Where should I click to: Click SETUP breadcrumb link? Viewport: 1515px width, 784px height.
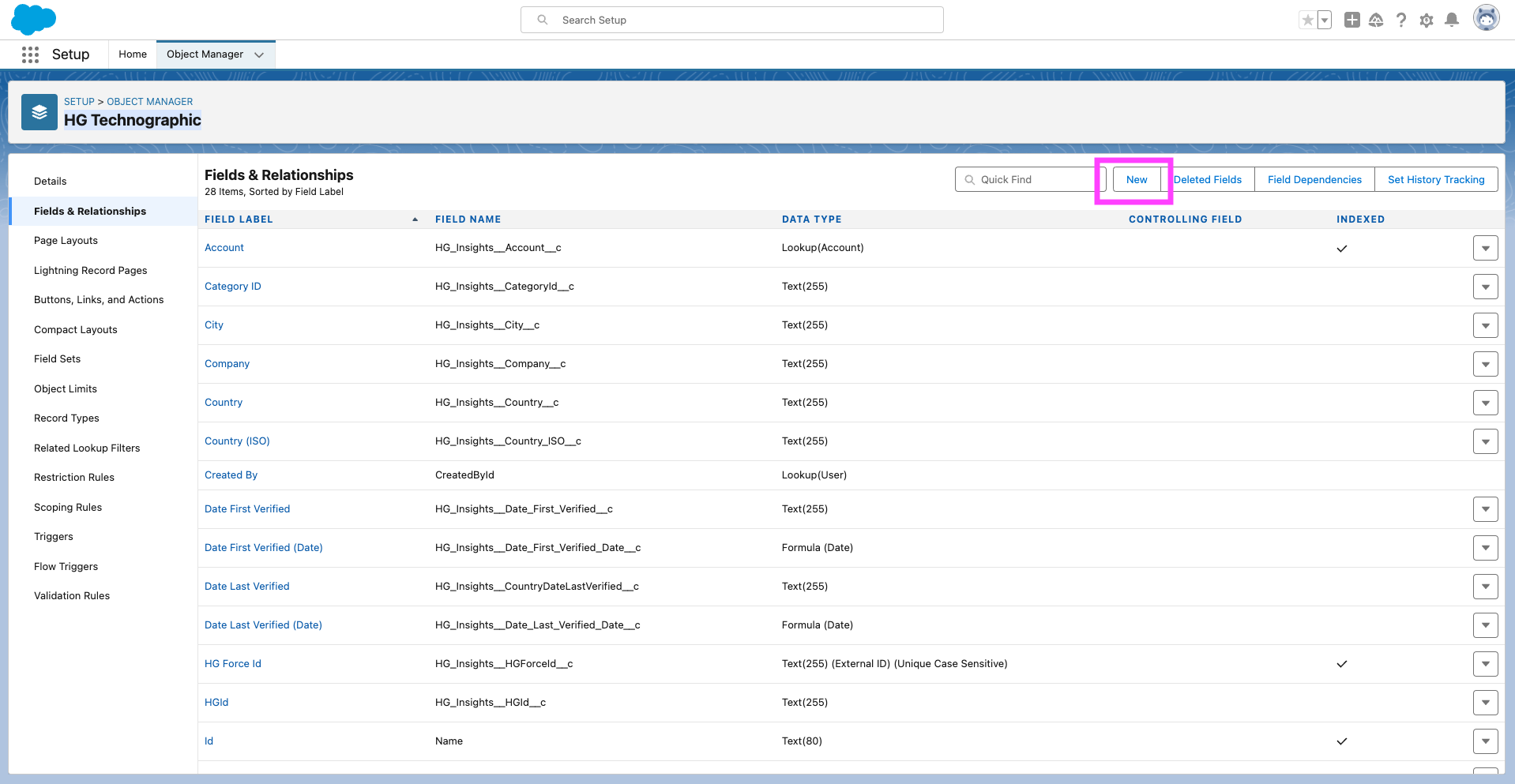pyautogui.click(x=79, y=102)
